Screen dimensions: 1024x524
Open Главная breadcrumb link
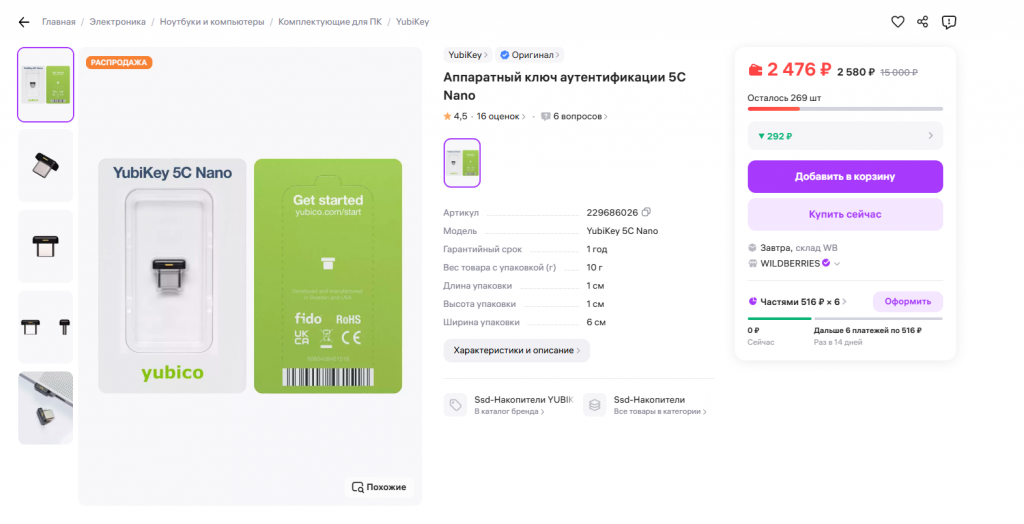(x=59, y=22)
